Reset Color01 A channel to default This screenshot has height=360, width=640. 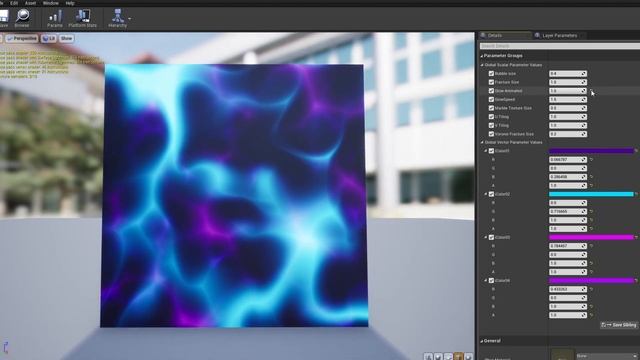tap(591, 185)
